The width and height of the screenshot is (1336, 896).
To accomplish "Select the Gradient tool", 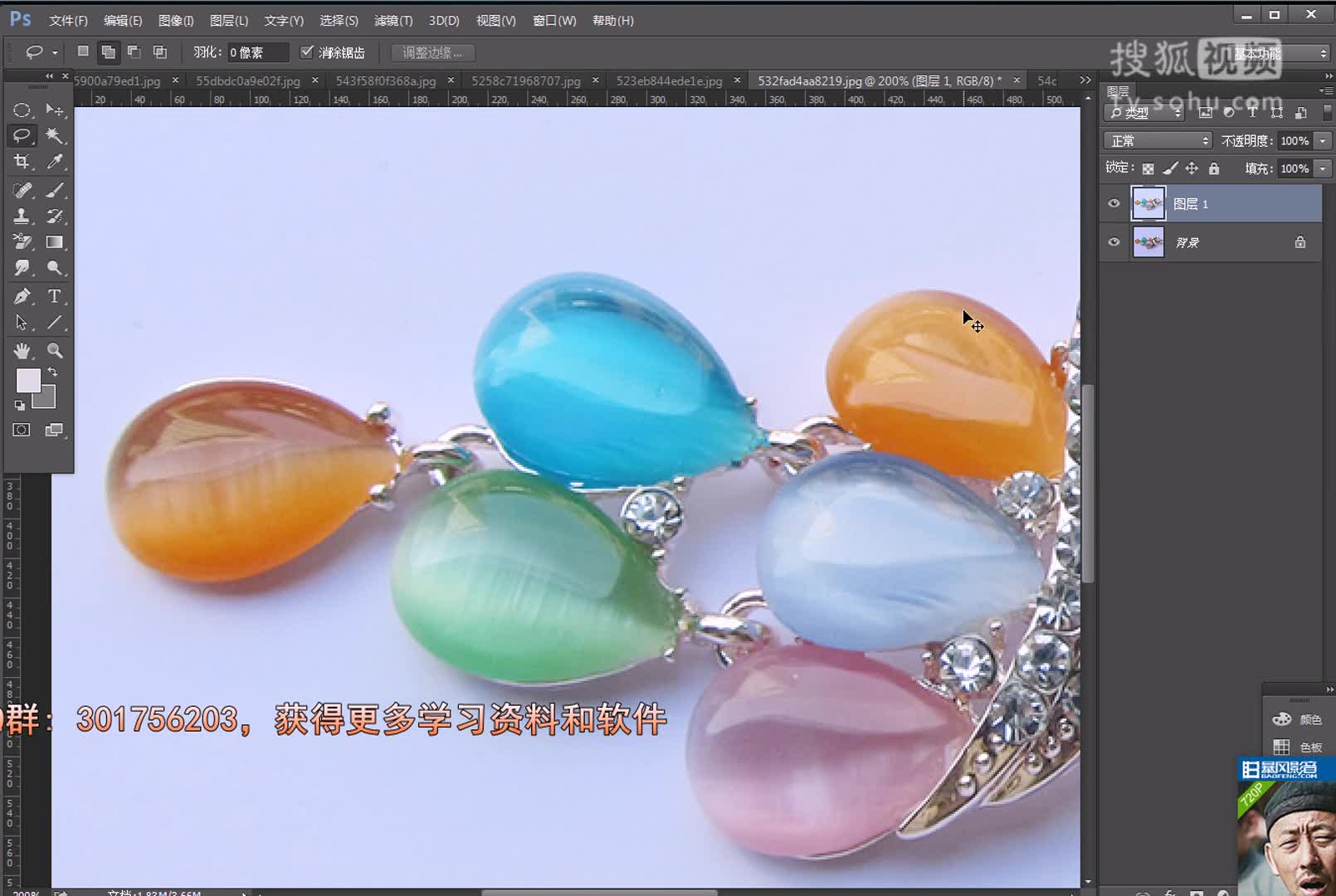I will [55, 242].
